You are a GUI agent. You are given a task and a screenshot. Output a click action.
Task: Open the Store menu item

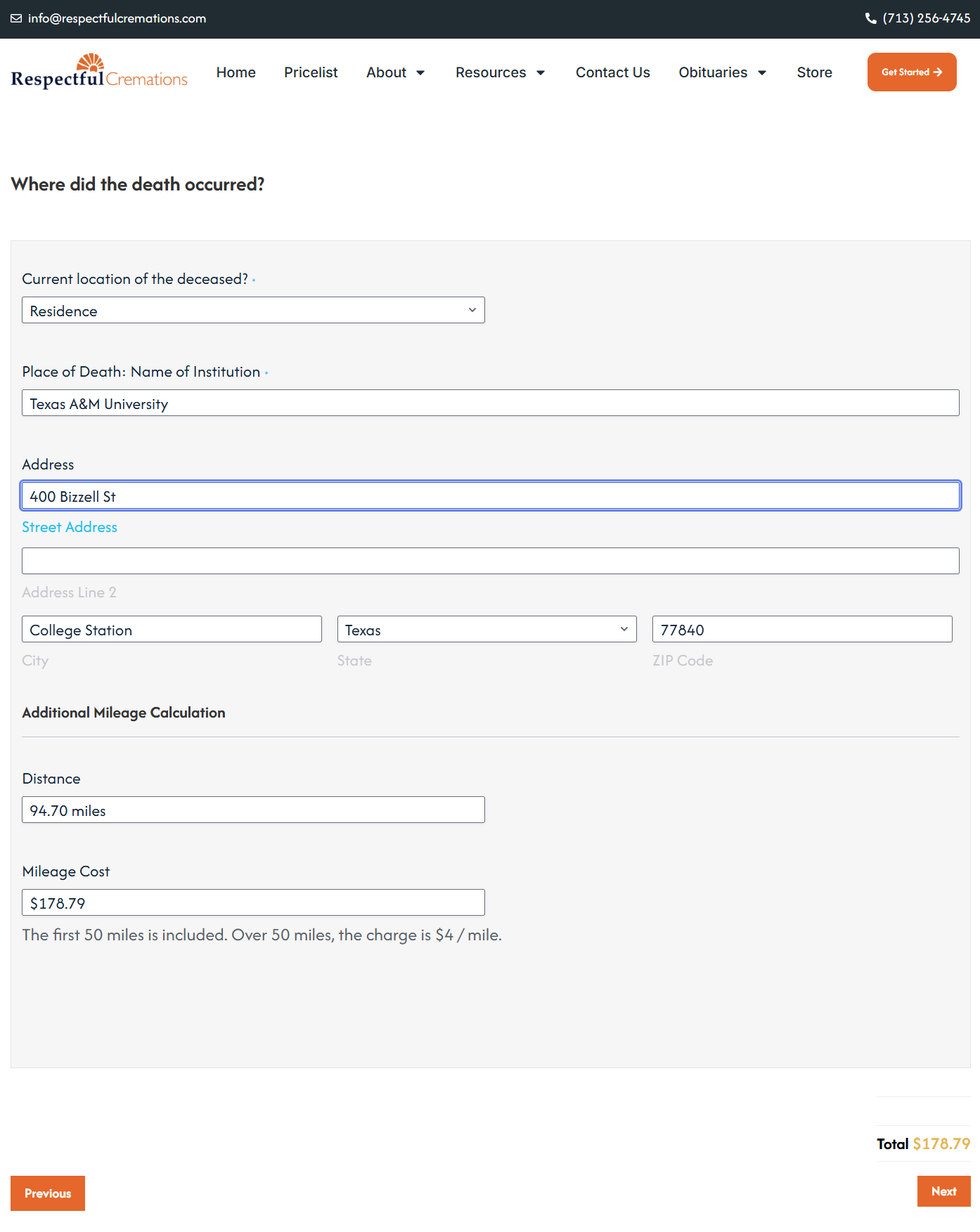[x=814, y=72]
